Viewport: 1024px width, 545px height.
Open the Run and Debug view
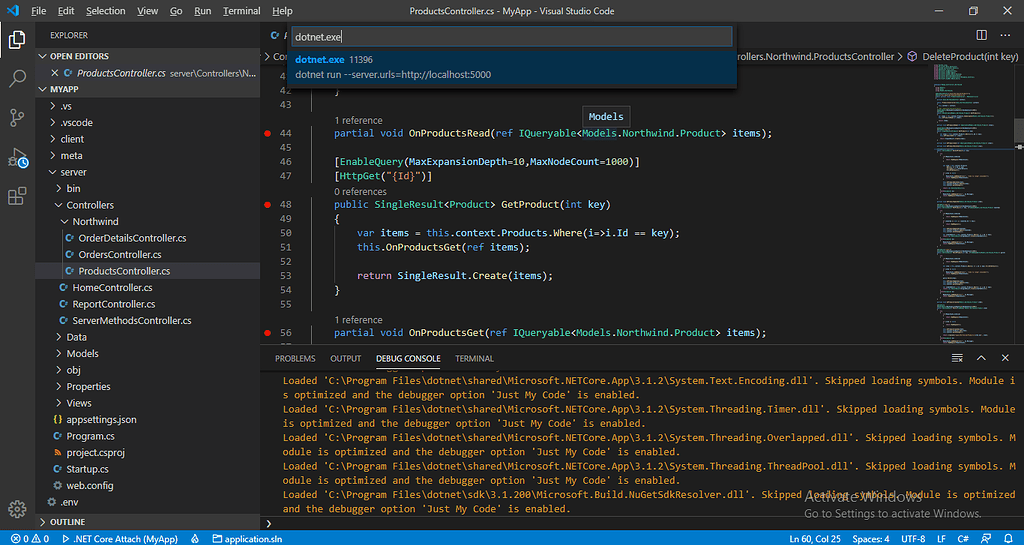pyautogui.click(x=17, y=157)
